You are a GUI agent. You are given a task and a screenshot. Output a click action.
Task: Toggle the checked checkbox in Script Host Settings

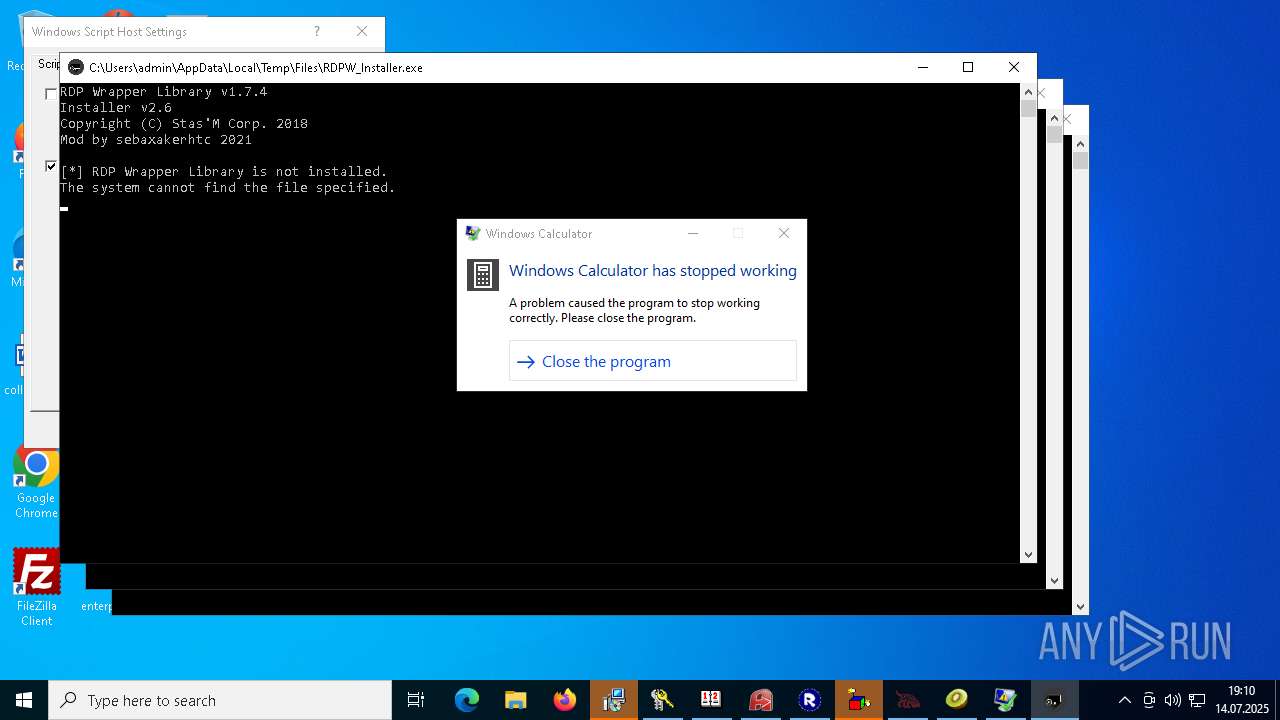[x=51, y=166]
